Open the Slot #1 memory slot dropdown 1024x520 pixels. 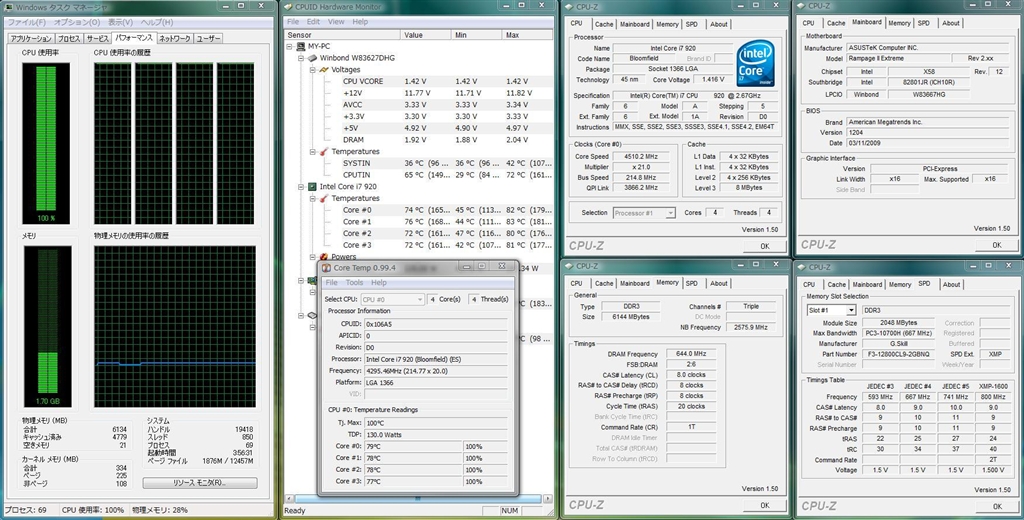831,310
